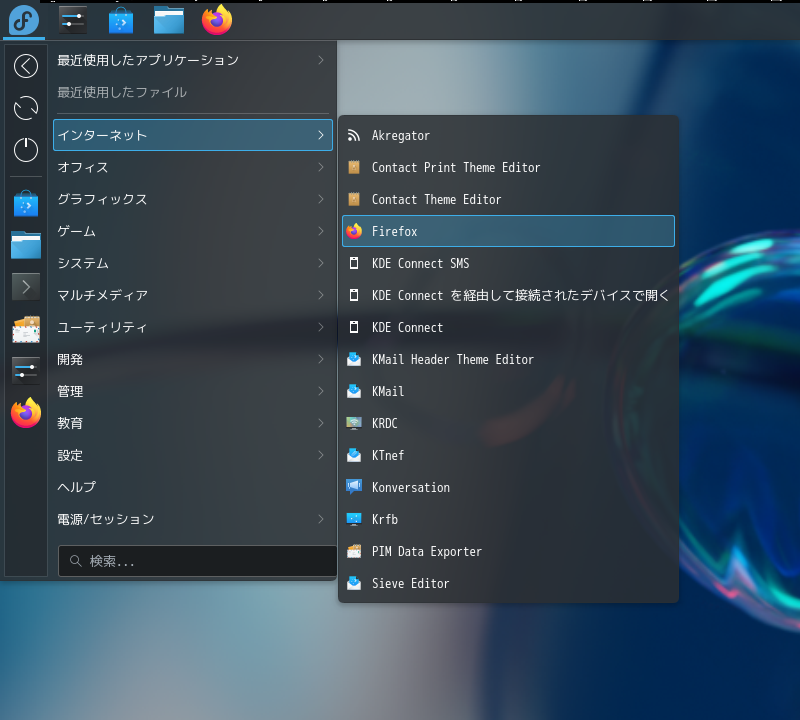Select 最近使用したファイル entry
The width and height of the screenshot is (800, 720).
[193, 92]
